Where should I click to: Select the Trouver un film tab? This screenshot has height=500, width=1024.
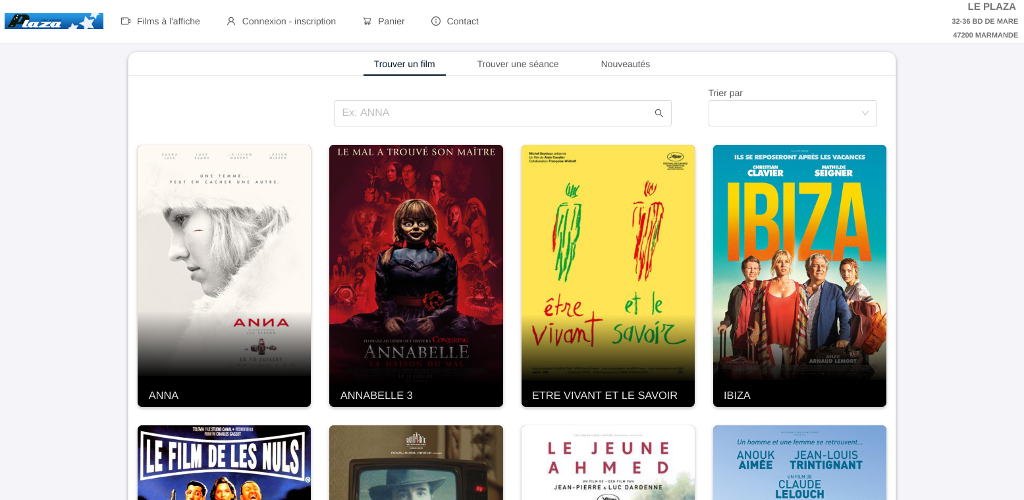point(404,64)
